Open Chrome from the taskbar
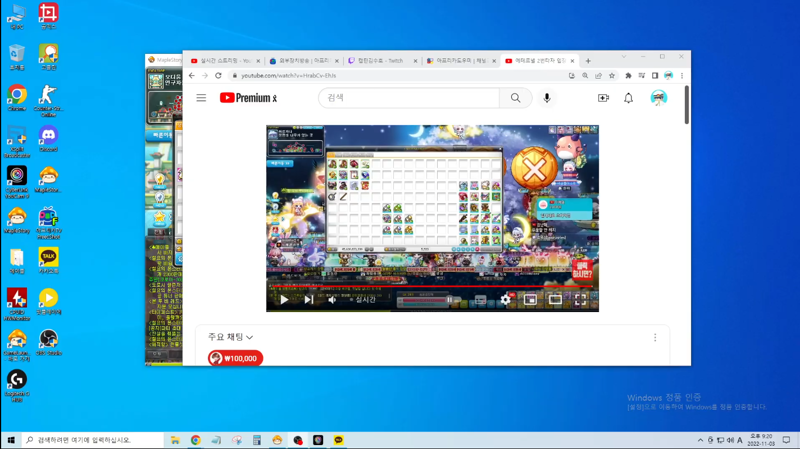Screen dimensions: 800x449 (195, 440)
